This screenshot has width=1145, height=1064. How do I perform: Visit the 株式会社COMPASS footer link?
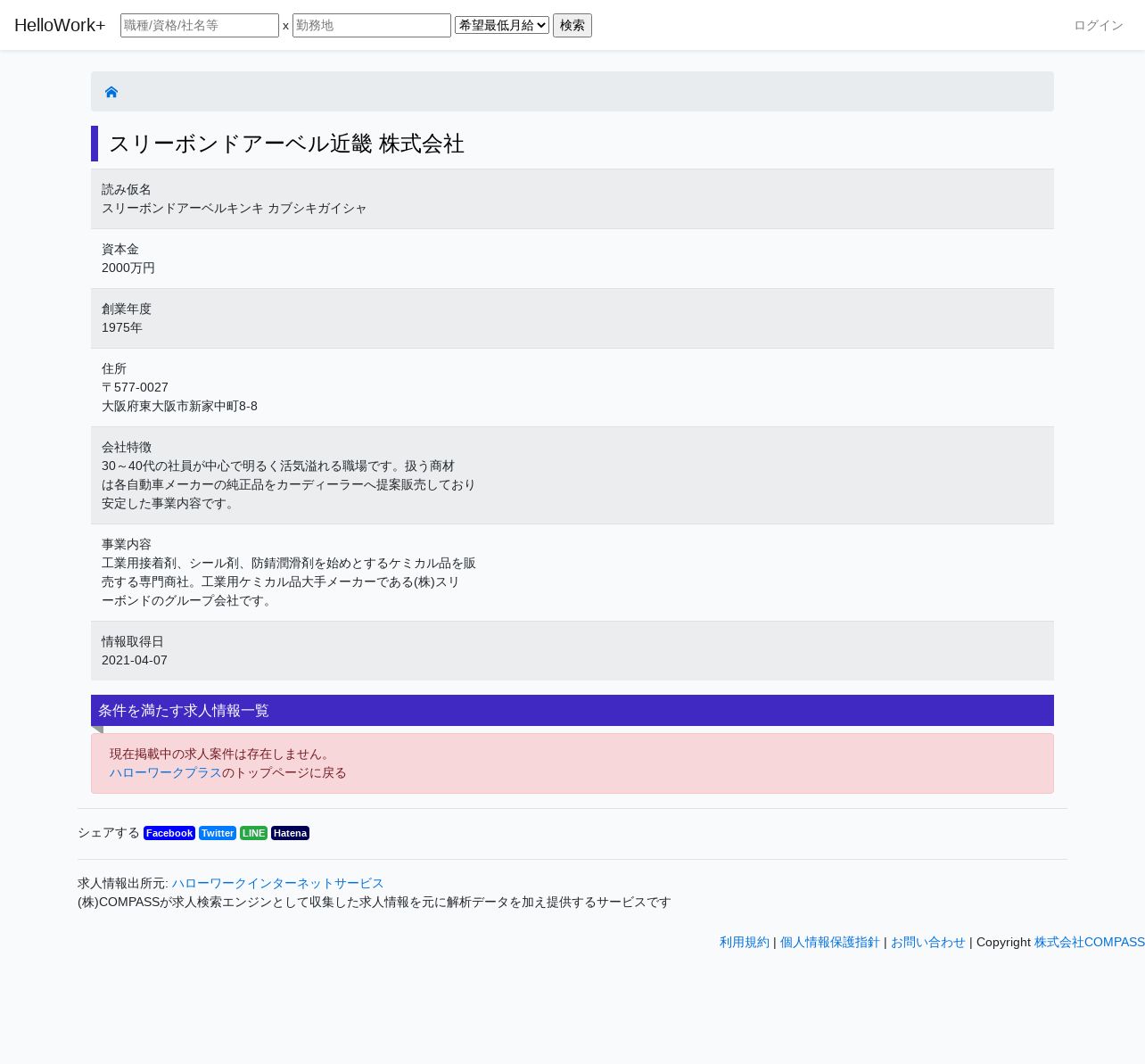click(1090, 942)
